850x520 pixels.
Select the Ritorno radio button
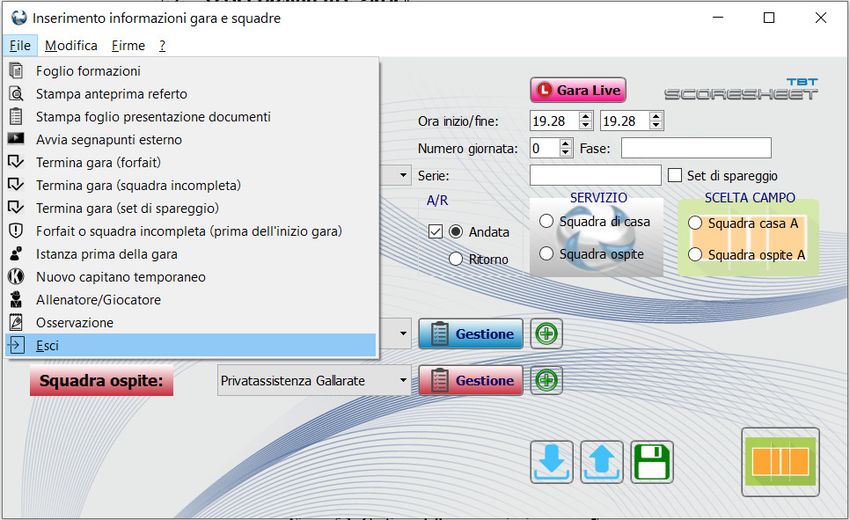coord(456,259)
